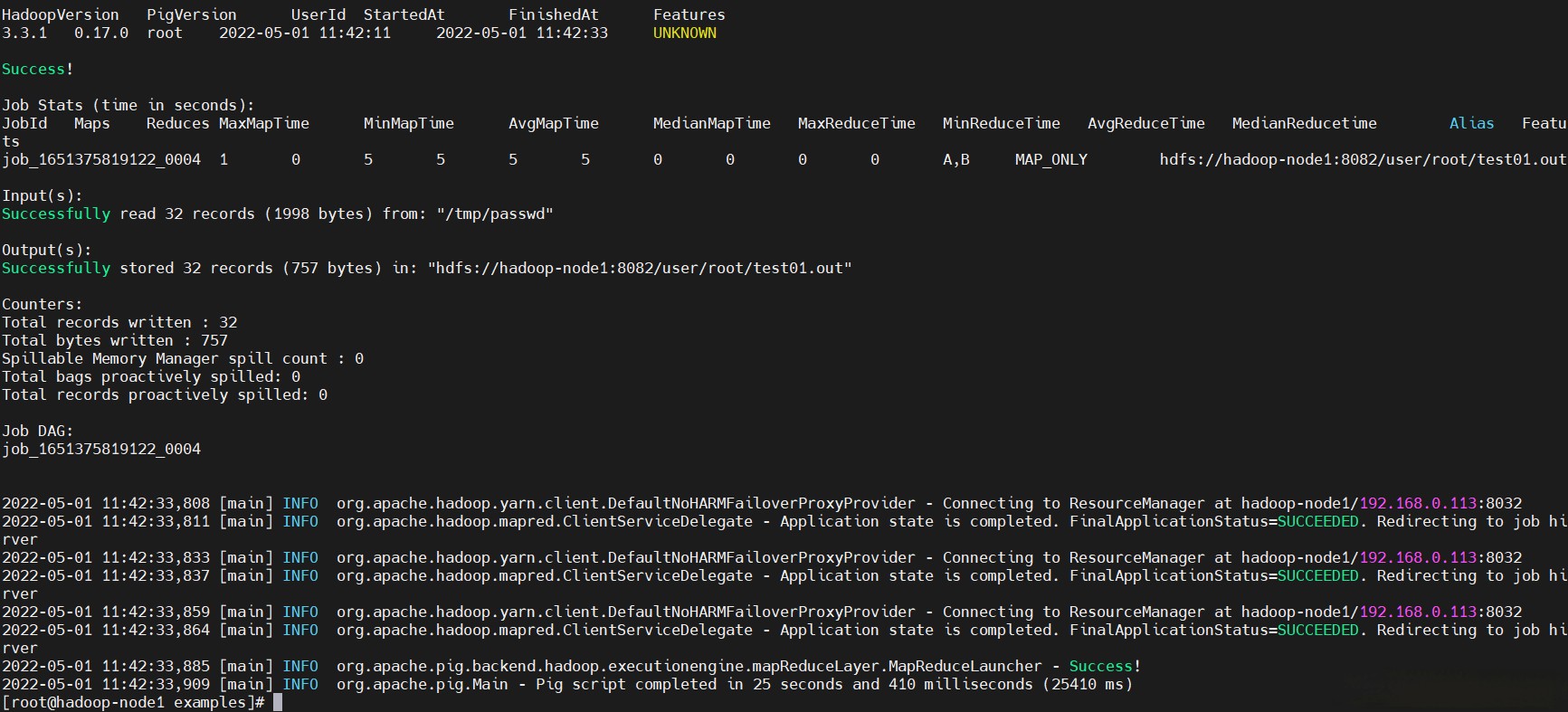Click the FinishedAt timestamp 2022-05-01 11:42:33
The height and width of the screenshot is (712, 1568).
click(521, 33)
